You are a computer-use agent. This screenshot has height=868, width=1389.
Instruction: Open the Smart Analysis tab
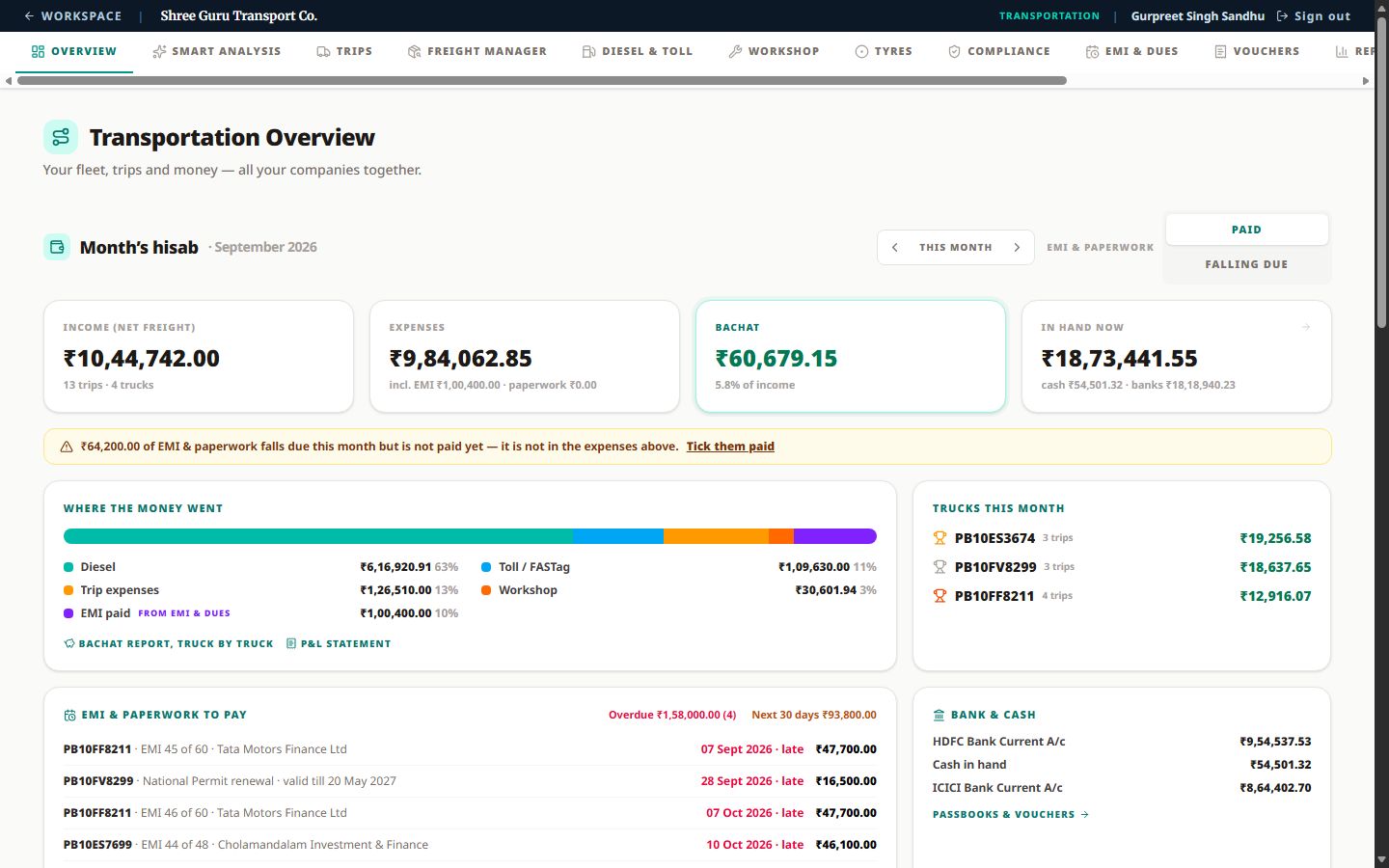(x=217, y=51)
